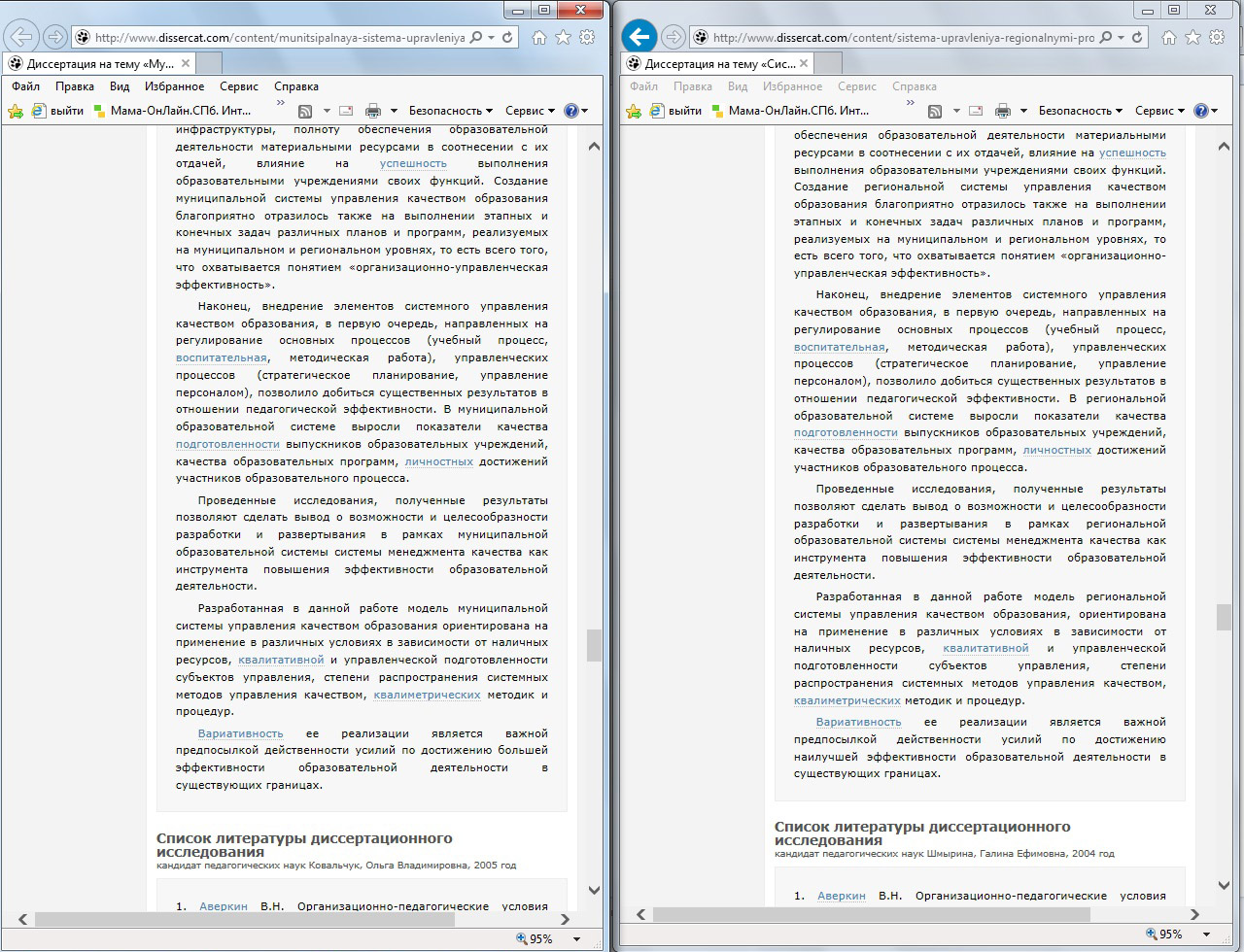The width and height of the screenshot is (1244, 952).
Task: Refresh the page in the left window
Action: pos(507,38)
